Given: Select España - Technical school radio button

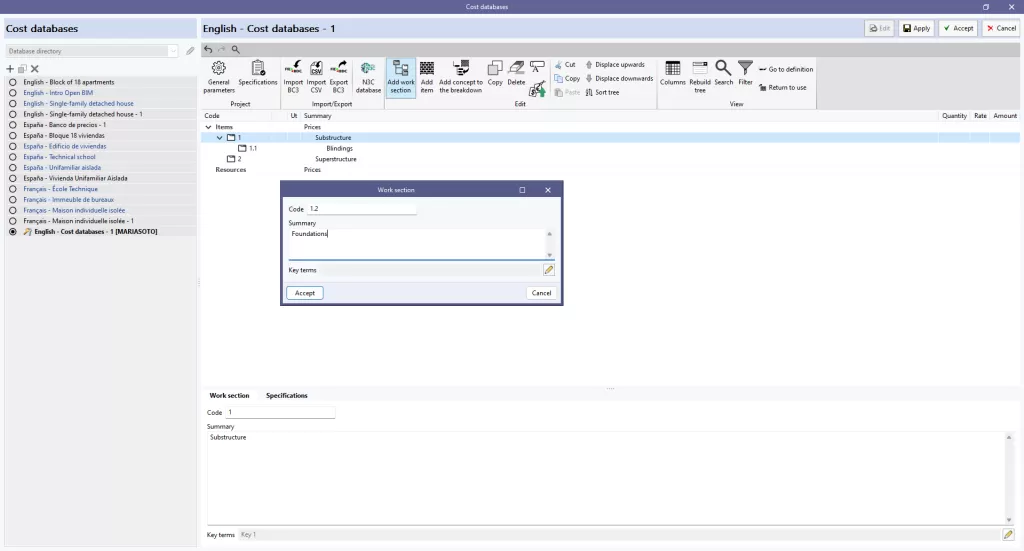Looking at the screenshot, I should coord(12,157).
